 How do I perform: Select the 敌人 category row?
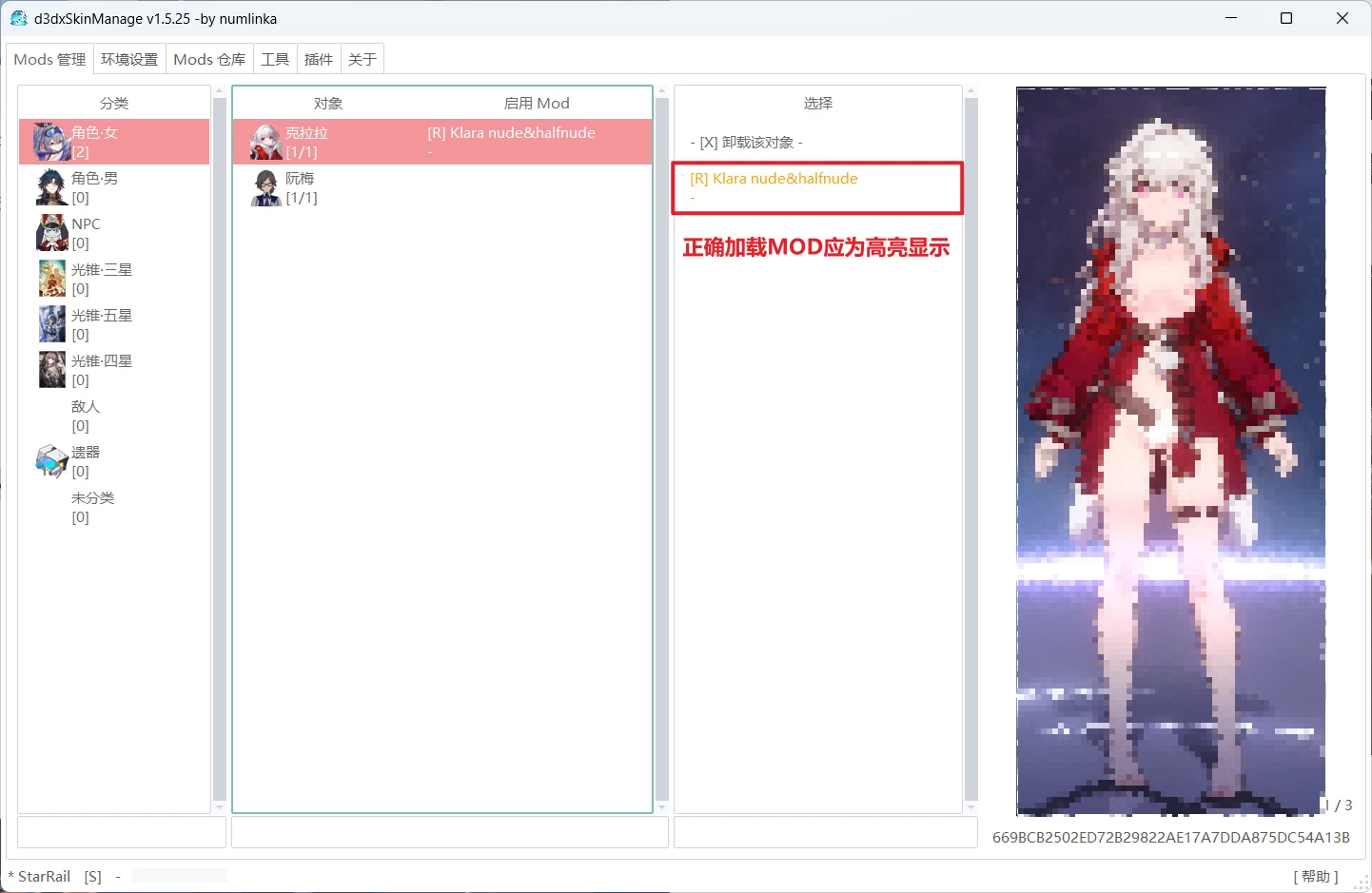[x=114, y=416]
